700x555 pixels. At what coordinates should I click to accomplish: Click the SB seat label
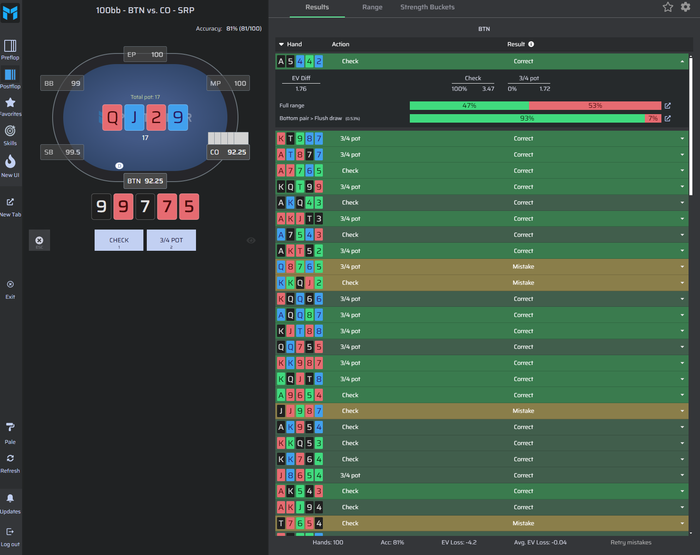[62, 152]
